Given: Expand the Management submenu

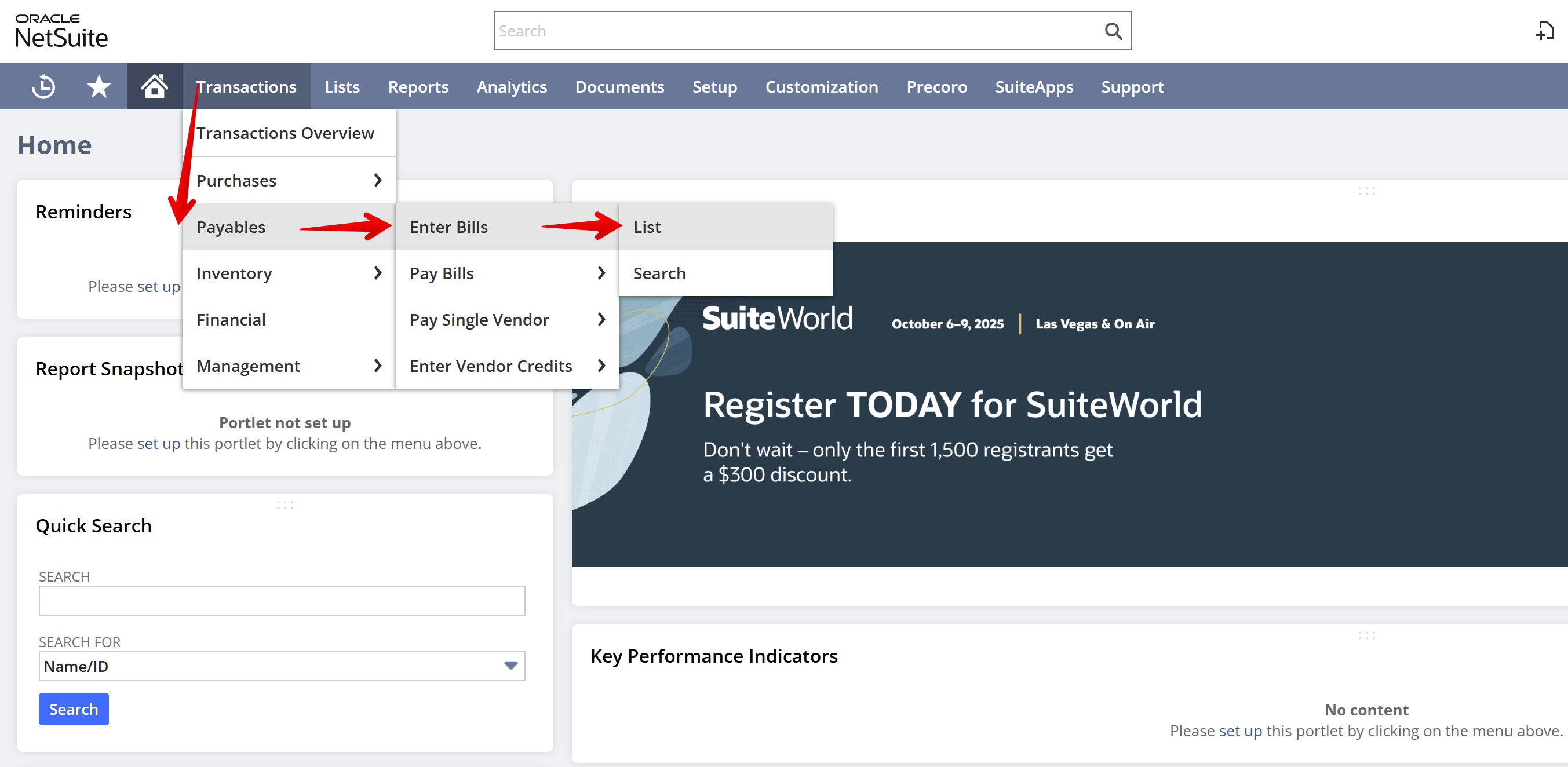Looking at the screenshot, I should click(289, 366).
